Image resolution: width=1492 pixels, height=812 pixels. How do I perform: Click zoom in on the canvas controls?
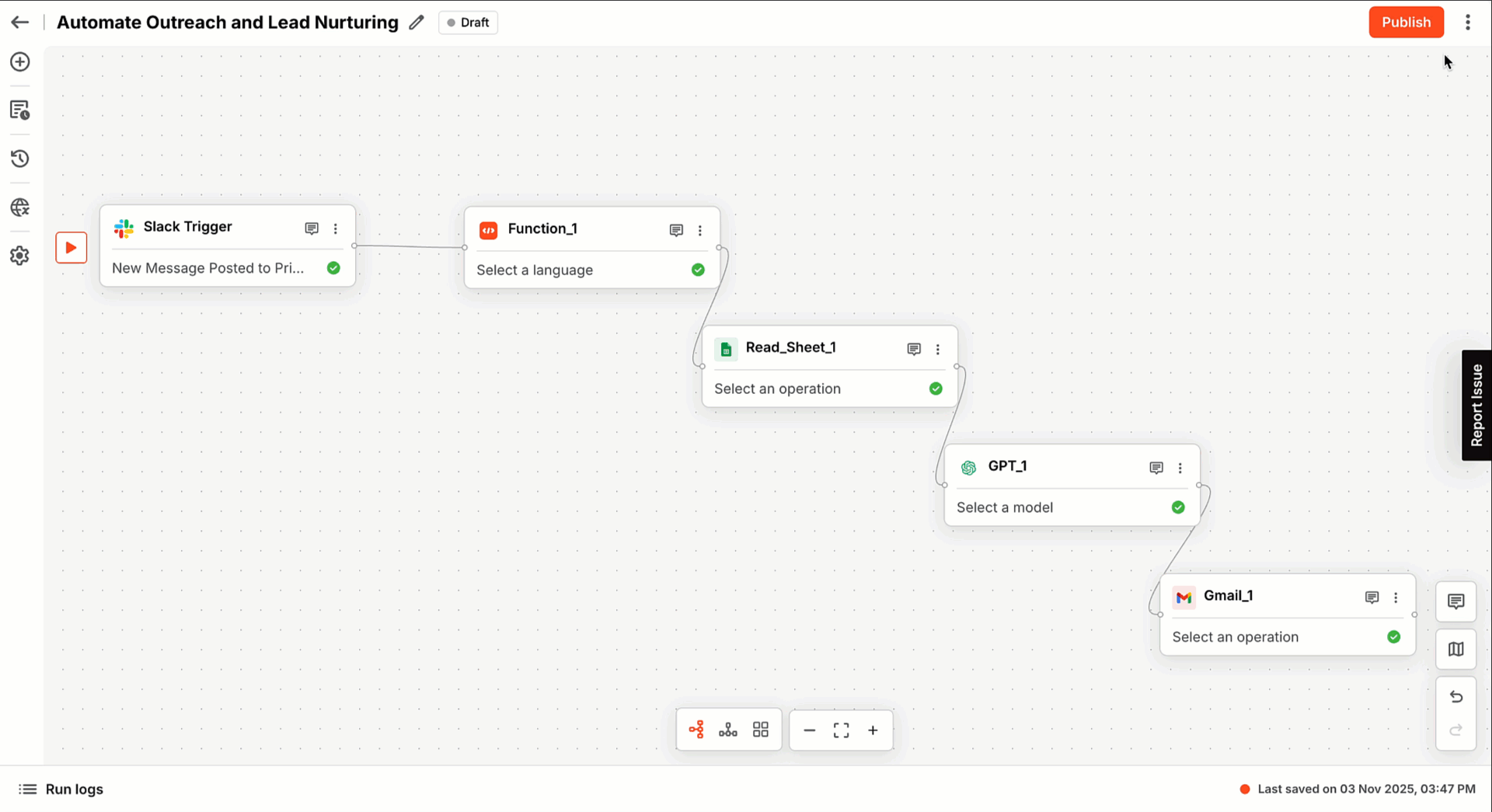click(873, 730)
